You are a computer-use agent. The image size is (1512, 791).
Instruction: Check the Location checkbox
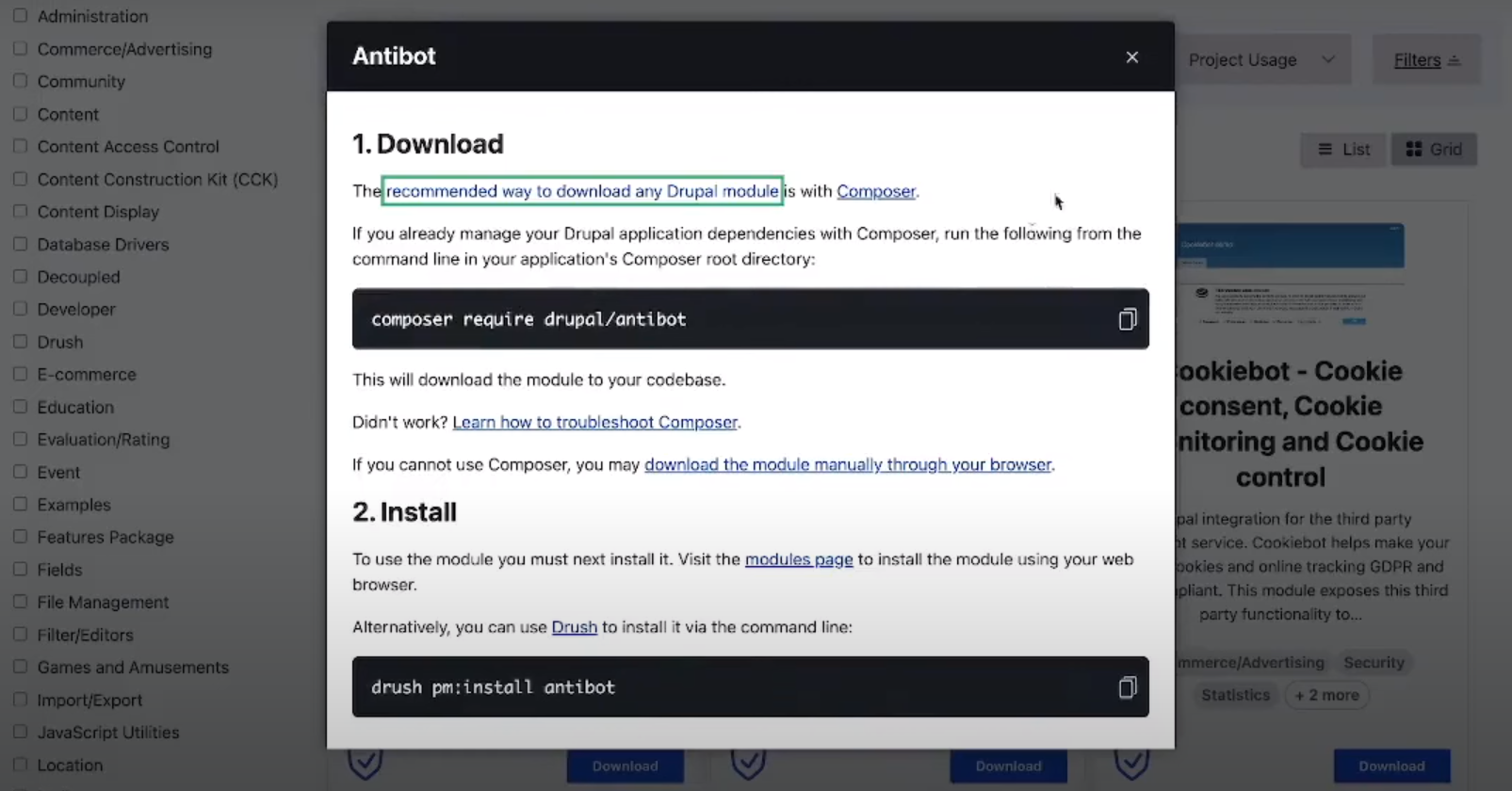(x=20, y=765)
